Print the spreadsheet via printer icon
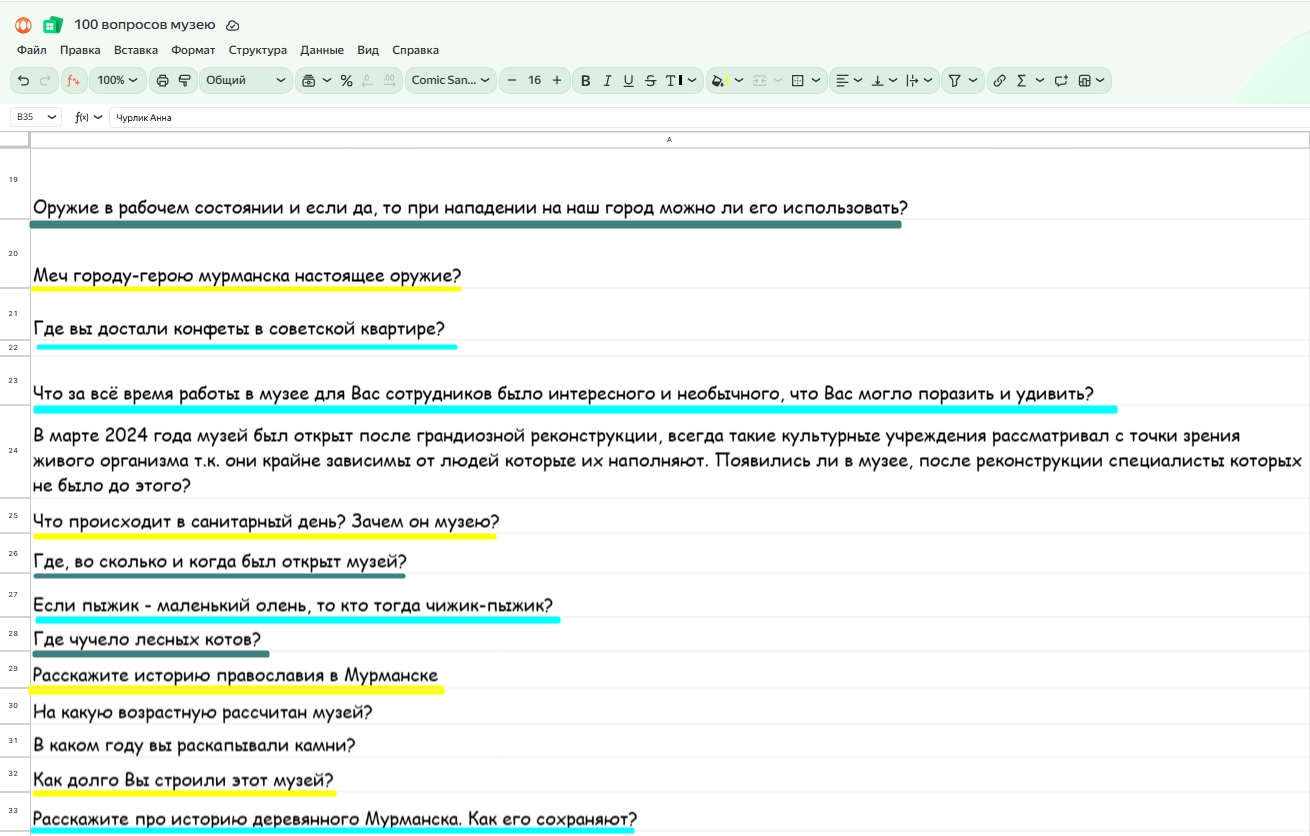1310x836 pixels. click(162, 80)
